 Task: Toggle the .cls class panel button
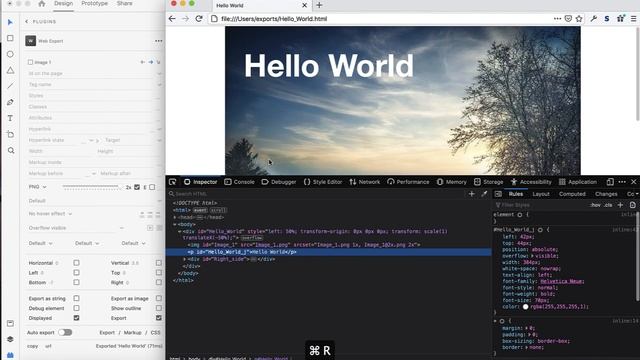point(608,205)
